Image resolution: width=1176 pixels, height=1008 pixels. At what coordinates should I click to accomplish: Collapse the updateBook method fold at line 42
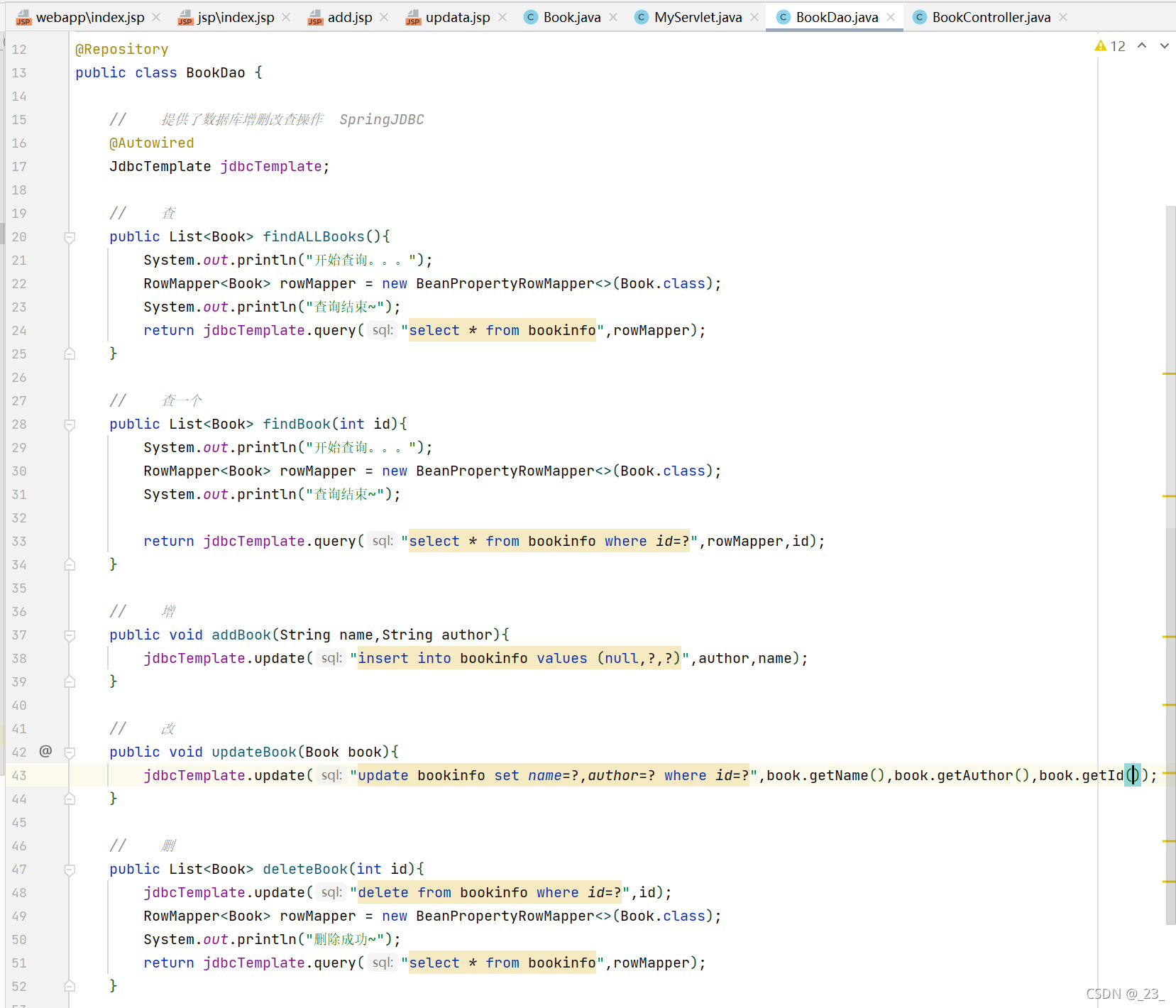click(x=70, y=752)
